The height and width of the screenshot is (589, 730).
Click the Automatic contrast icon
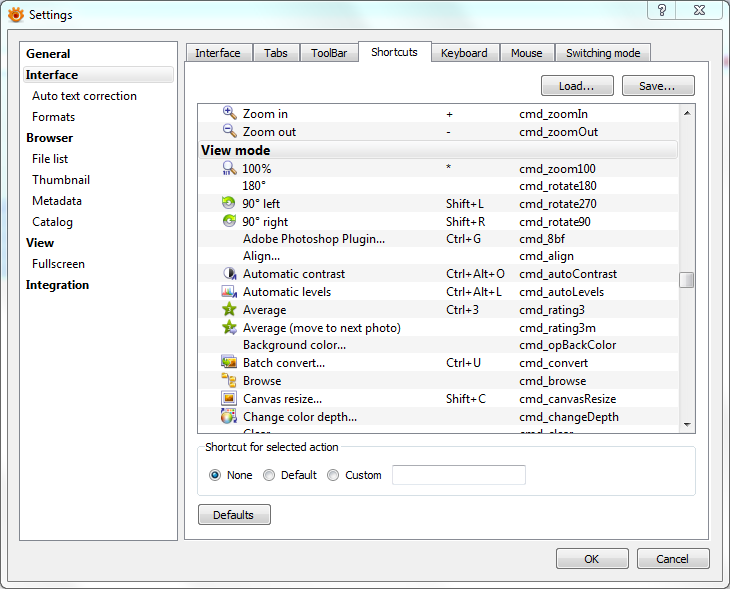point(229,274)
